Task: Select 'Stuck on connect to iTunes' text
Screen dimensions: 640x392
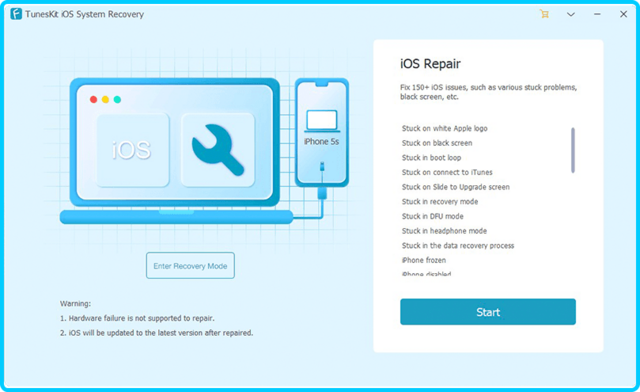Action: [x=447, y=172]
